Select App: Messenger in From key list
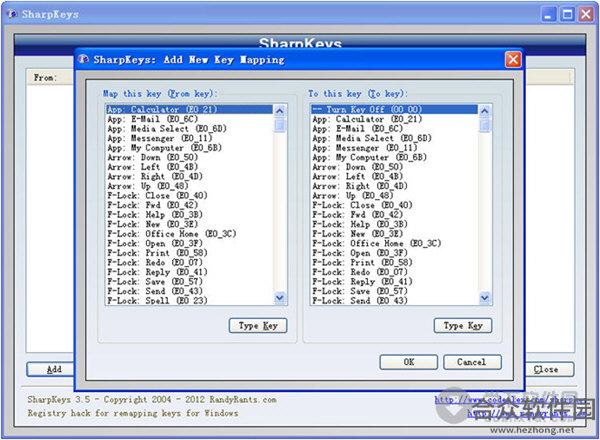The height and width of the screenshot is (440, 600). pos(189,138)
